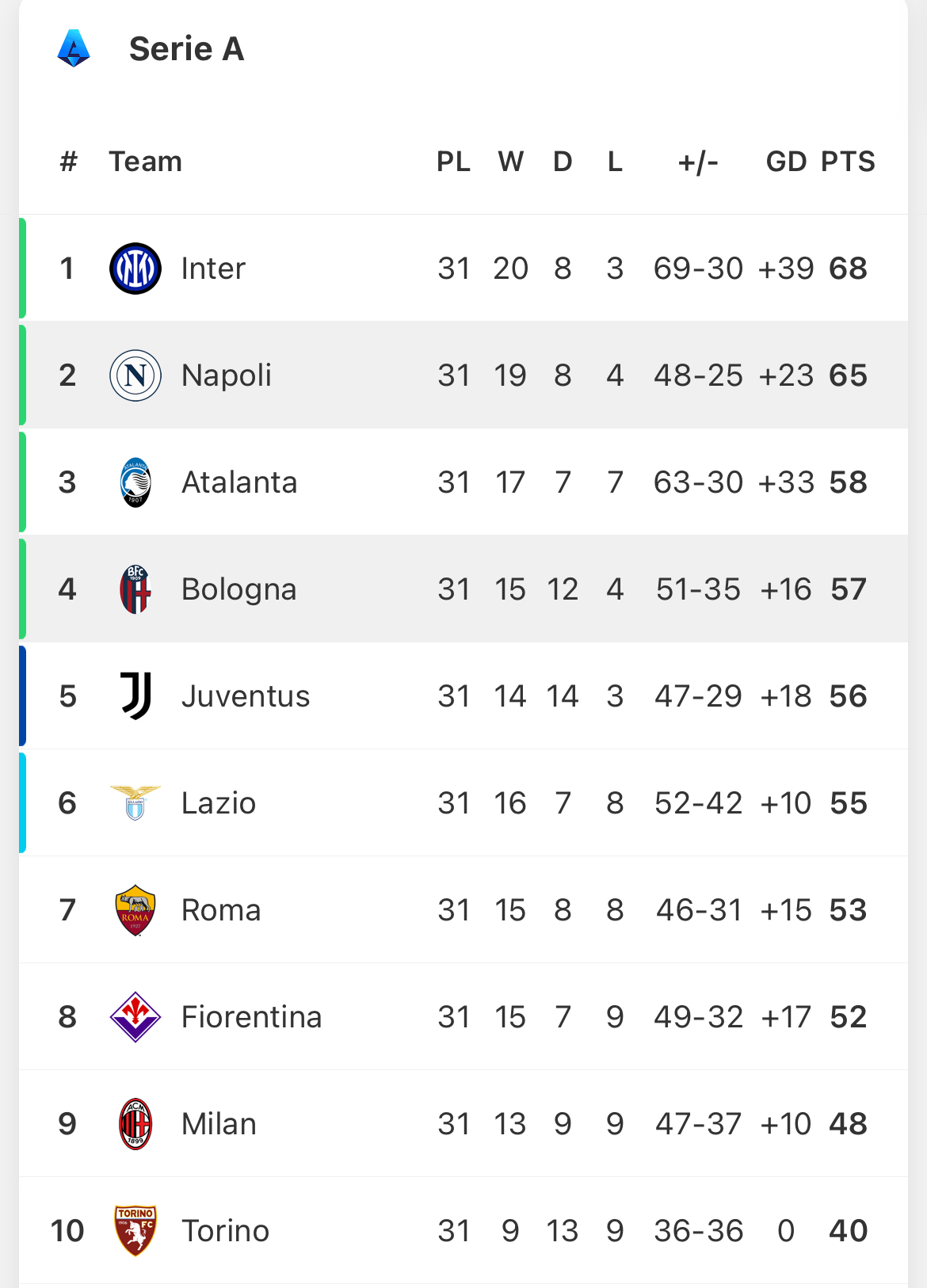The width and height of the screenshot is (927, 1288).
Task: Click the PL column header
Action: tap(453, 162)
